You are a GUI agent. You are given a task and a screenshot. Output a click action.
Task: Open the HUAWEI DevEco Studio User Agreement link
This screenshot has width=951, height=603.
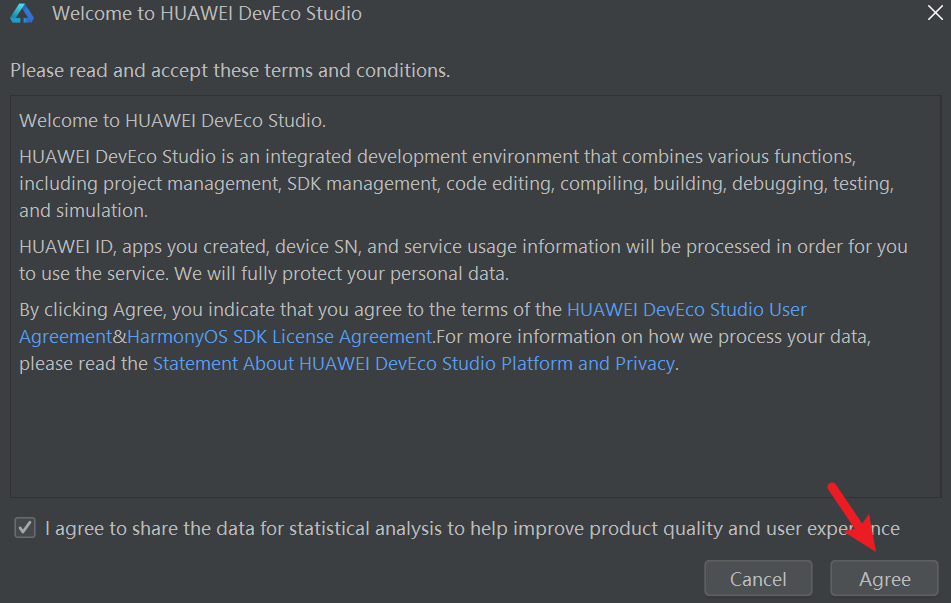[x=687, y=310]
